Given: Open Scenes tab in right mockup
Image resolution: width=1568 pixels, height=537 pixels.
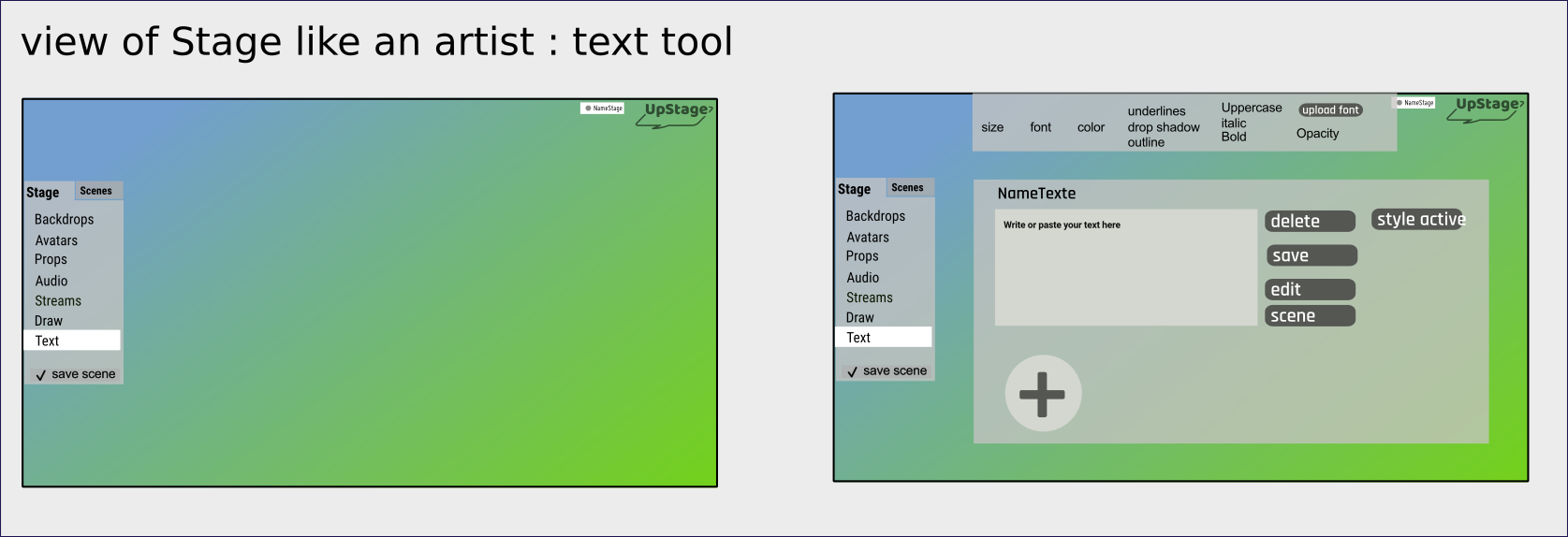Looking at the screenshot, I should click(908, 188).
